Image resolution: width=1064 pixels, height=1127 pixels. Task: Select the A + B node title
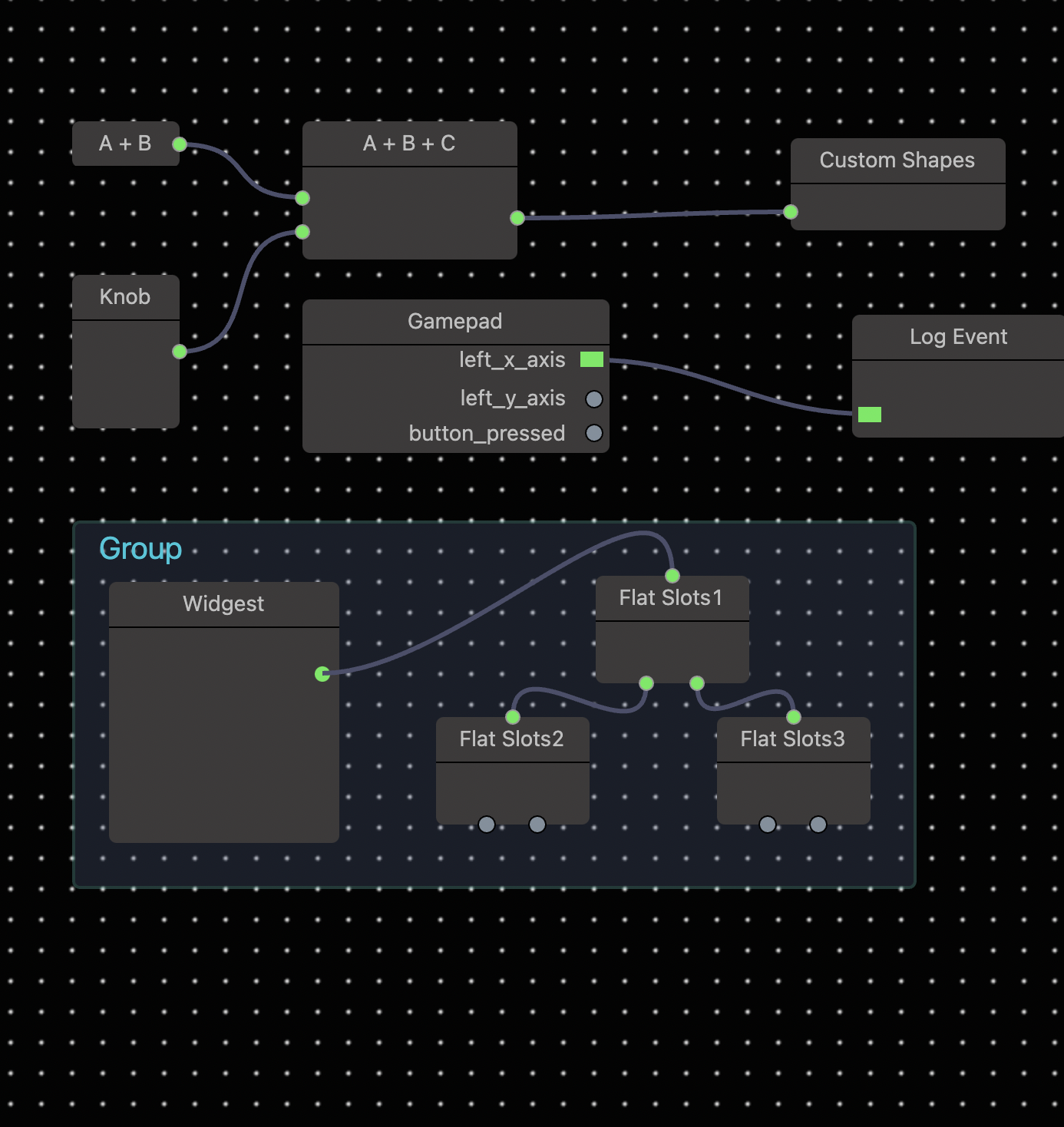click(125, 144)
